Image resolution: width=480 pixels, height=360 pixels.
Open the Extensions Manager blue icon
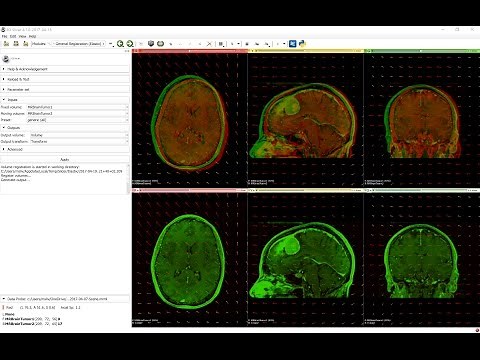click(292, 44)
